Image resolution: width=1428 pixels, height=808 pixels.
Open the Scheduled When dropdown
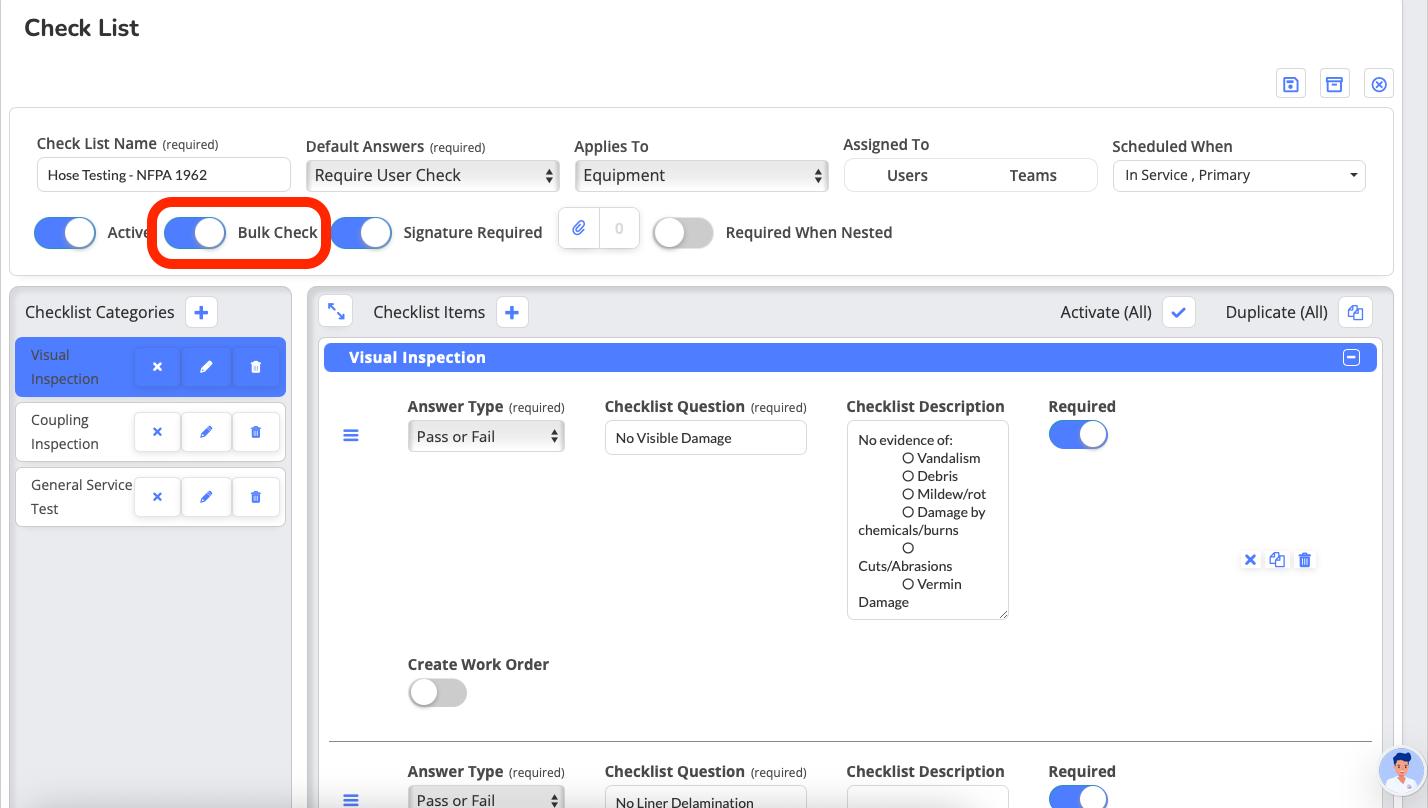(1238, 176)
